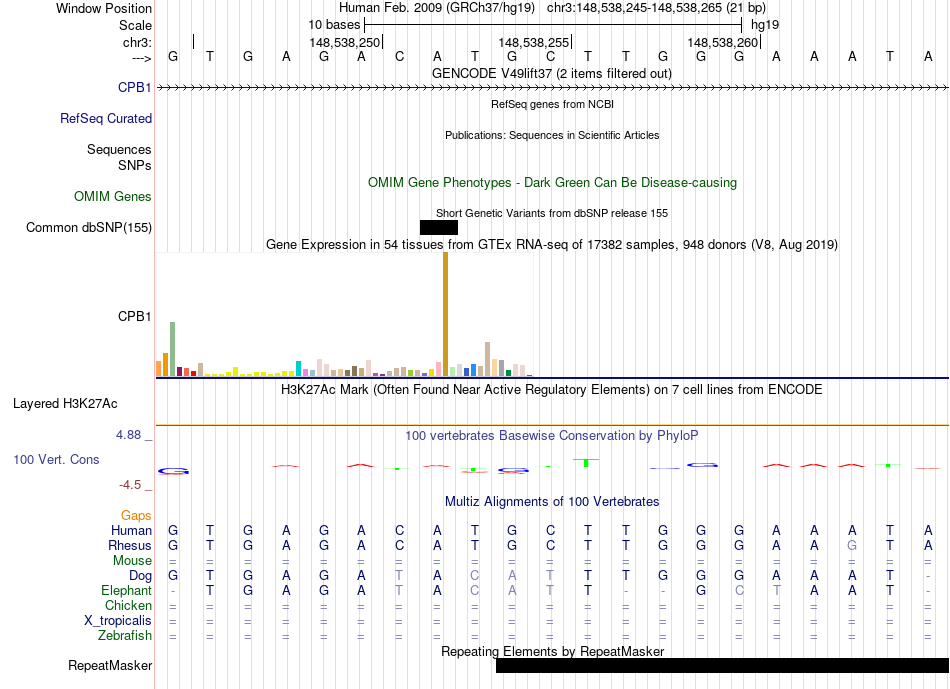
Task: Click the hg19 label beside scale bar
Action: [765, 25]
